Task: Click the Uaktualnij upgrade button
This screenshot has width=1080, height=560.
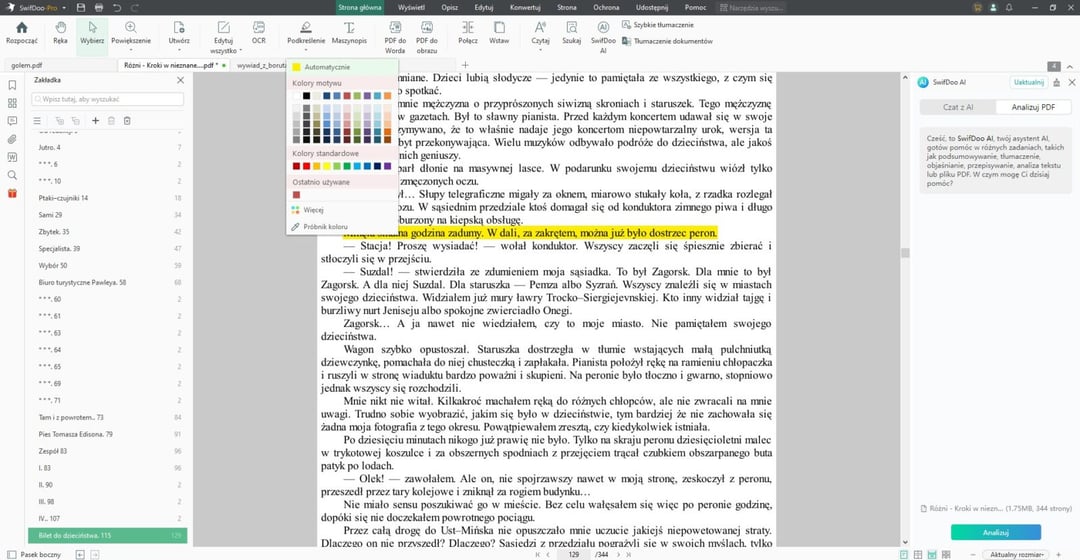Action: tap(1028, 81)
